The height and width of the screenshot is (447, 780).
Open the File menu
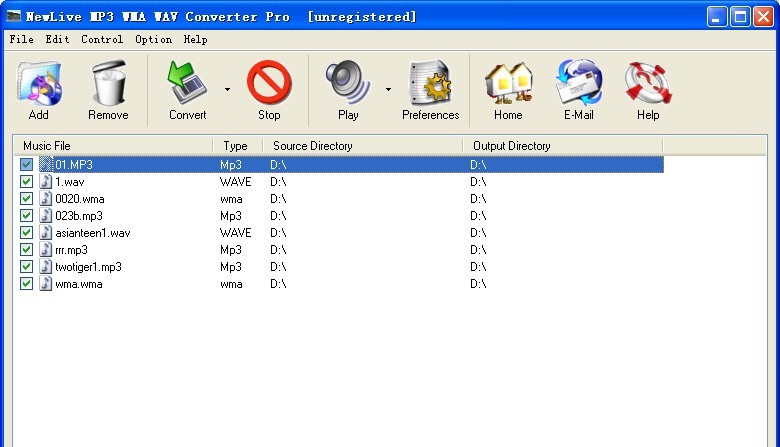(20, 40)
